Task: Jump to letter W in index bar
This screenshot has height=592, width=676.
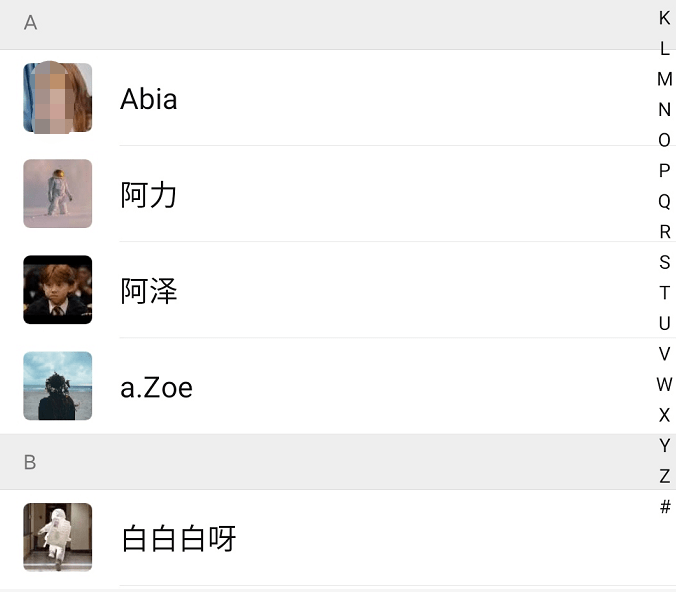Action: click(665, 385)
